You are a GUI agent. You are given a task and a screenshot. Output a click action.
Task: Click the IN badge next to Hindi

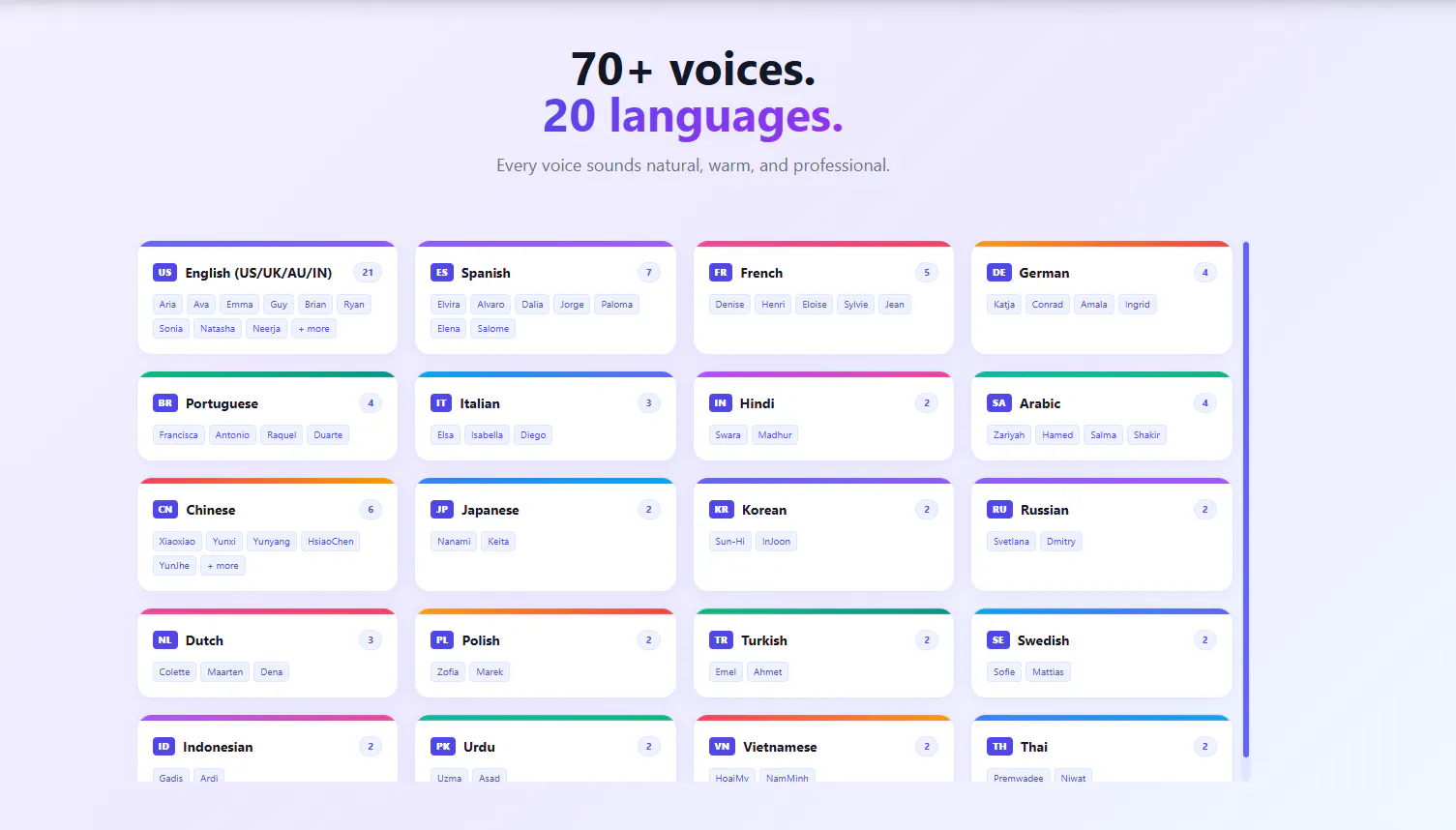click(x=720, y=403)
